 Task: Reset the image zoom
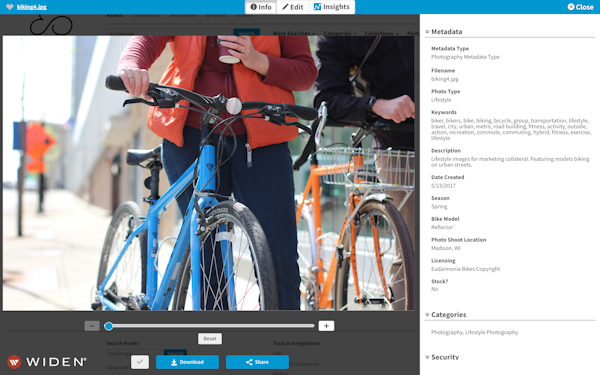(210, 339)
